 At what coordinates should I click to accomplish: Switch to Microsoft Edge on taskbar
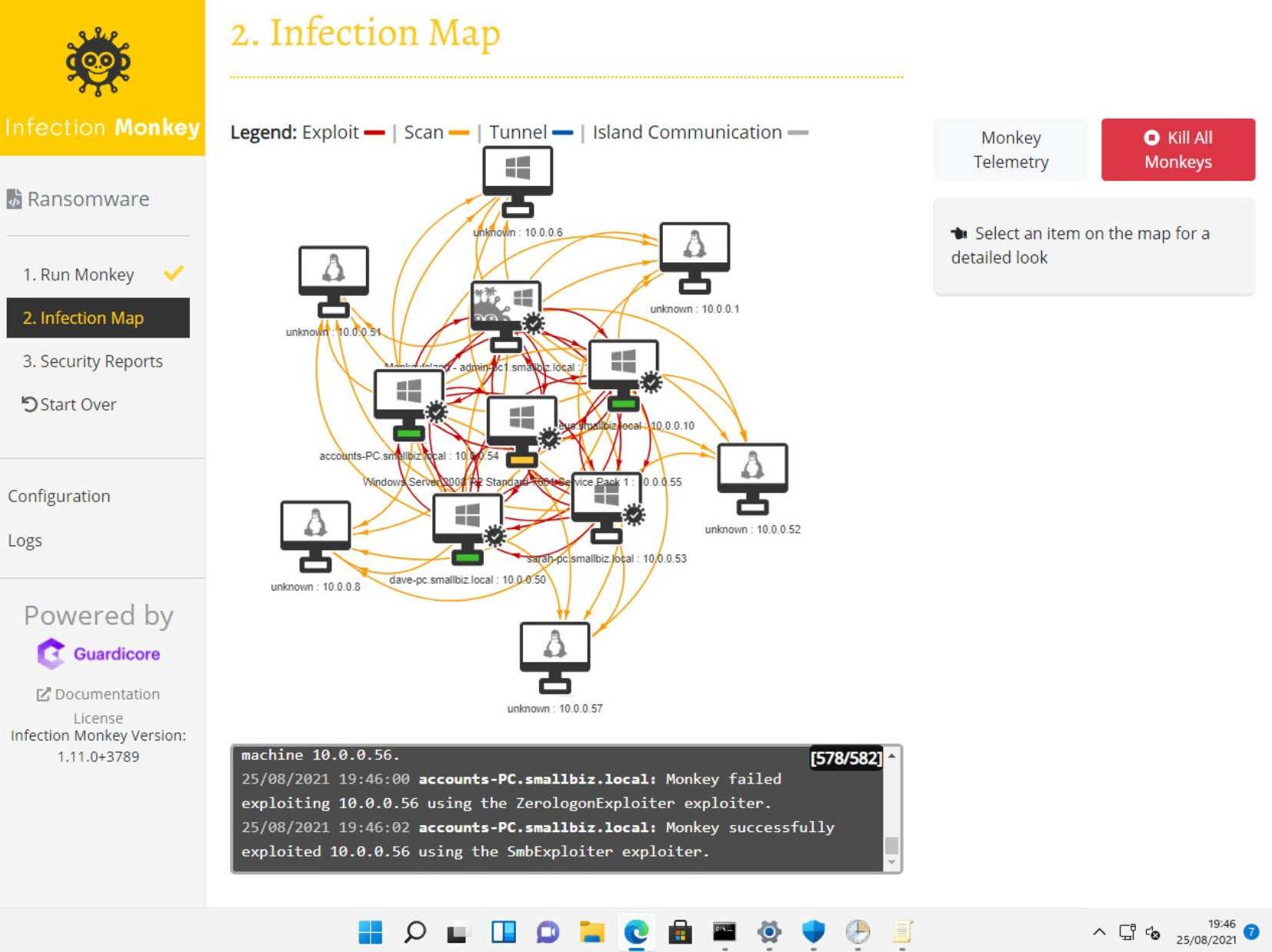click(x=636, y=932)
